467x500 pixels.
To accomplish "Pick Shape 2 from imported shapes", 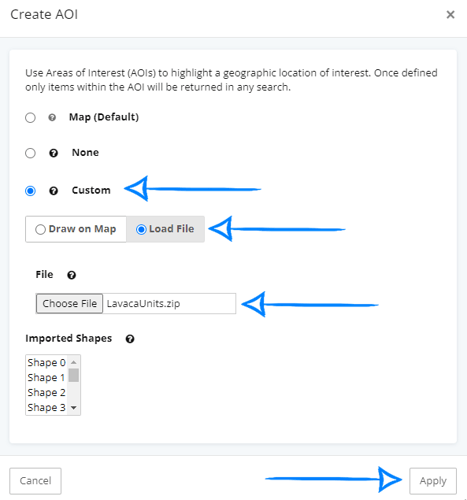I will (x=47, y=392).
